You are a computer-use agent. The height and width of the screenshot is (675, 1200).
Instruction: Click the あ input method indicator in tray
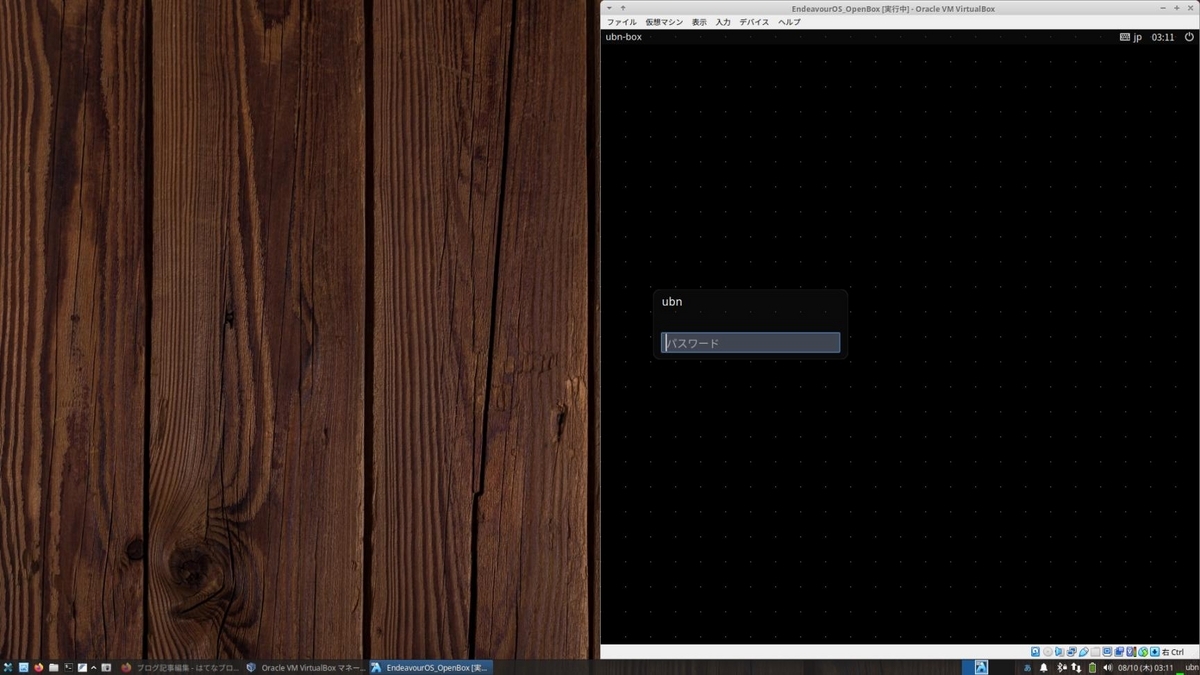click(x=1027, y=668)
